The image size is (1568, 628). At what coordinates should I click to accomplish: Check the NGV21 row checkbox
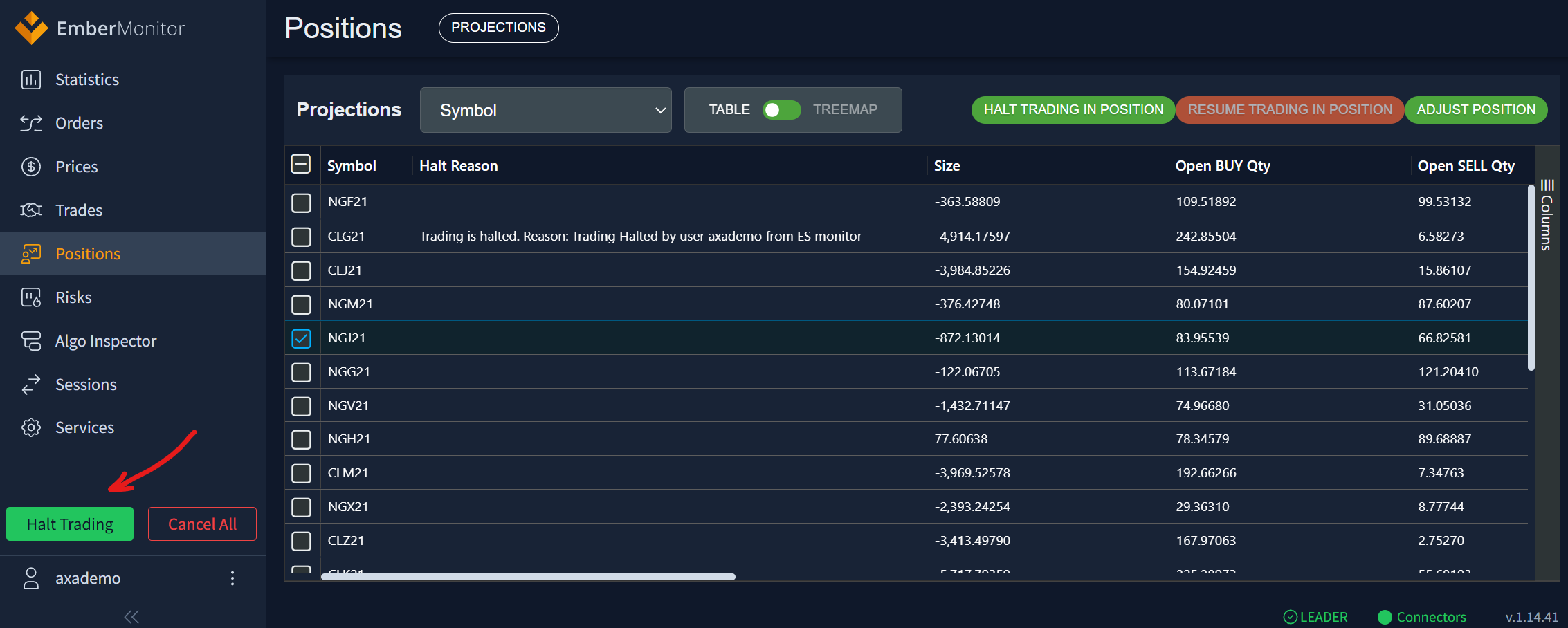[x=301, y=406]
